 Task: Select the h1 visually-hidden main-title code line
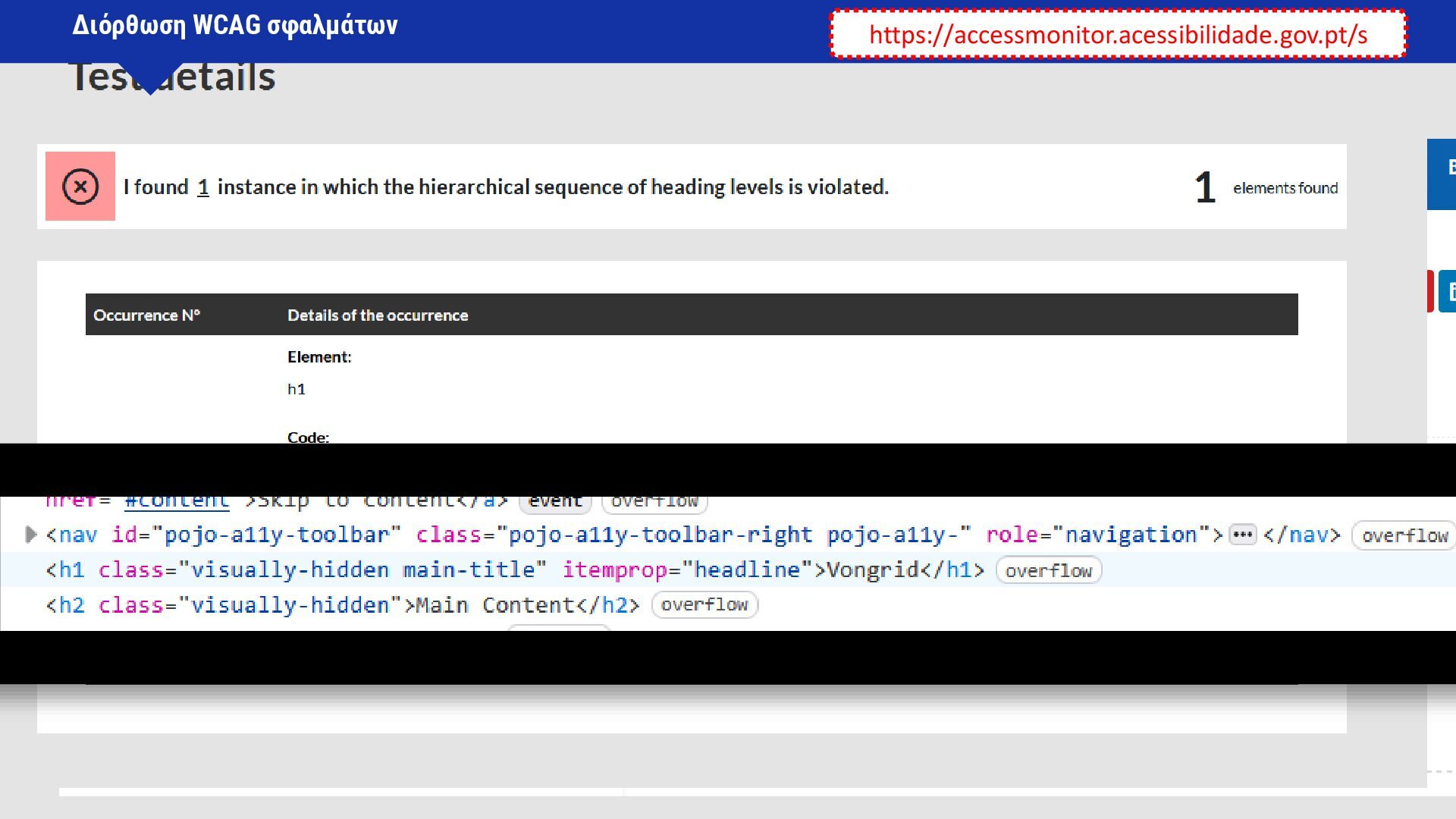click(x=514, y=570)
